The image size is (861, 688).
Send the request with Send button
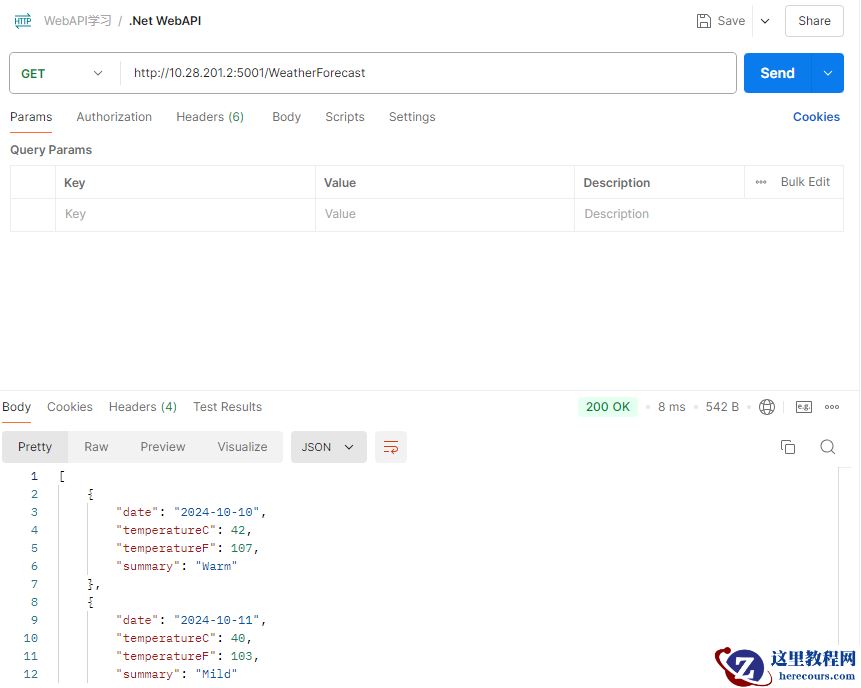click(x=777, y=73)
